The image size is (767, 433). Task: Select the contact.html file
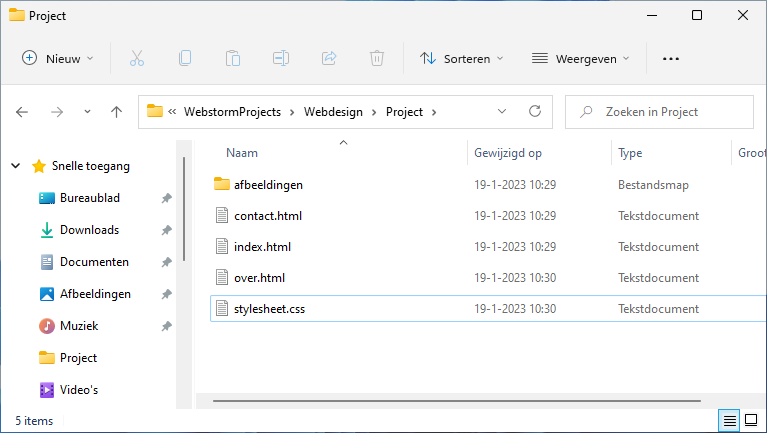(268, 216)
